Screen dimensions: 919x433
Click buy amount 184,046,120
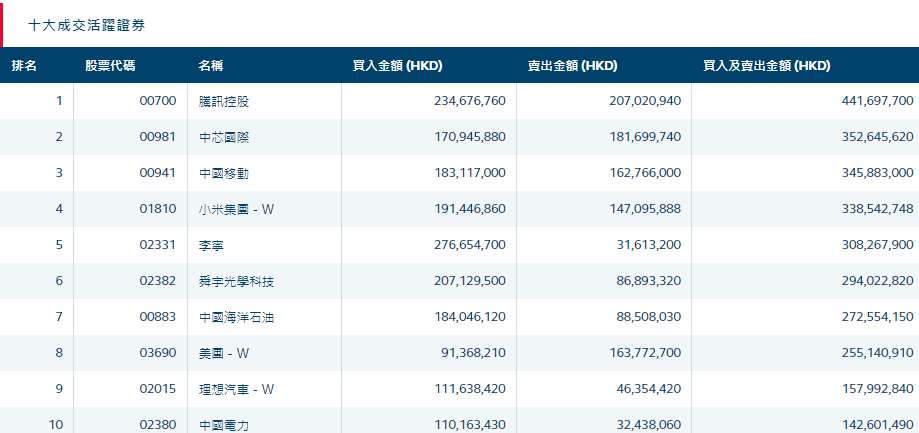coord(469,317)
